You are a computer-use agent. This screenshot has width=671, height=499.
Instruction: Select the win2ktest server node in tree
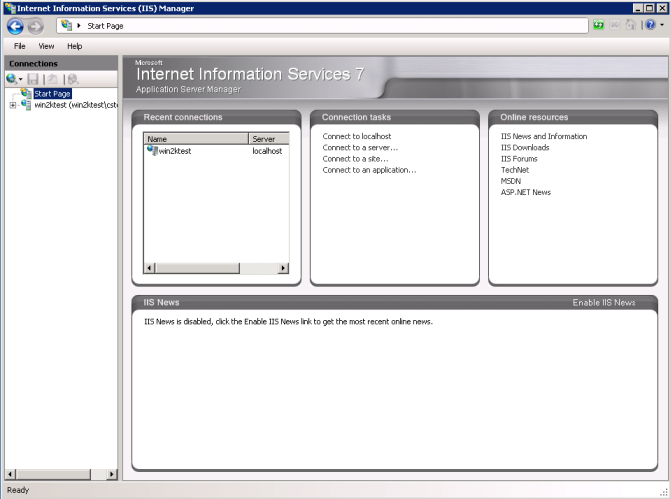click(76, 105)
